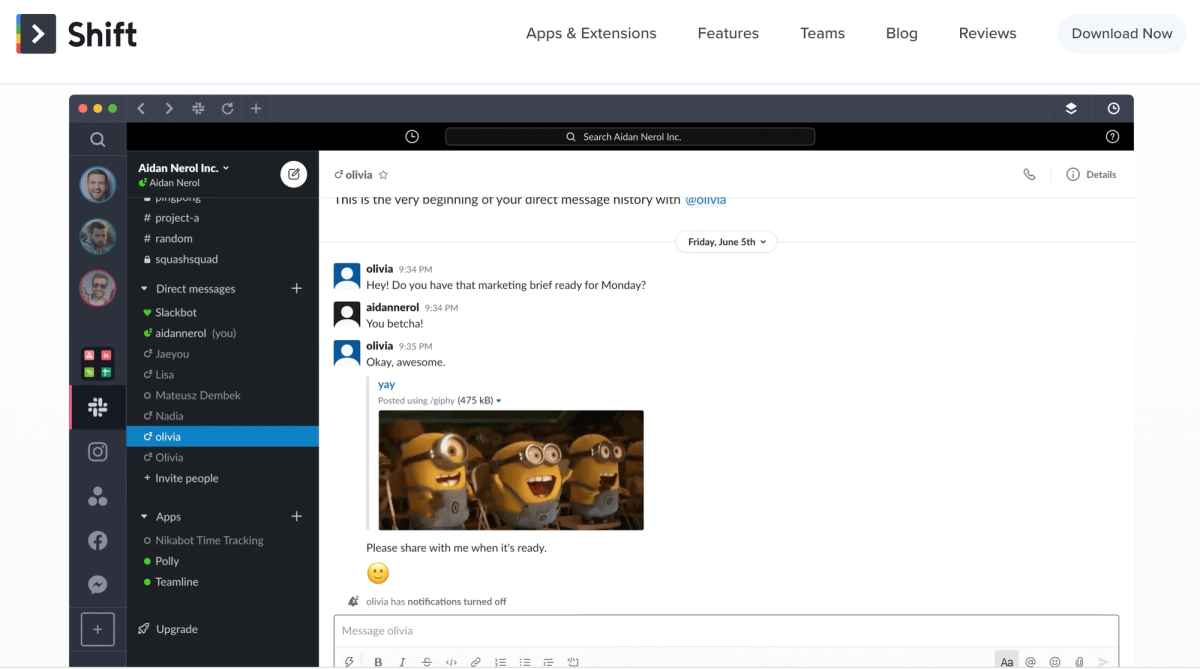Open Slack history clock beside search bar
This screenshot has height=669, width=1200.
[x=412, y=137]
